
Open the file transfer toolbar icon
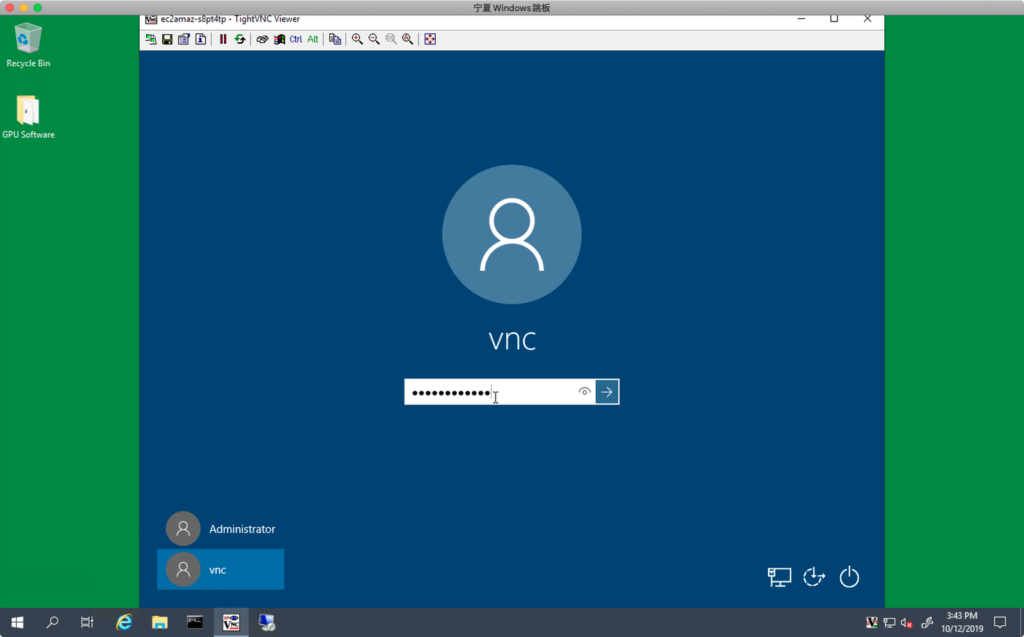(x=335, y=39)
